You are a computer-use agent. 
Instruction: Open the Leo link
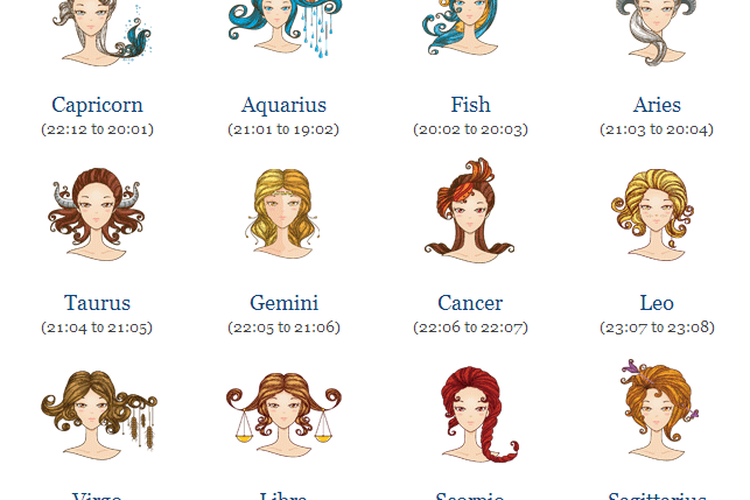click(x=657, y=303)
